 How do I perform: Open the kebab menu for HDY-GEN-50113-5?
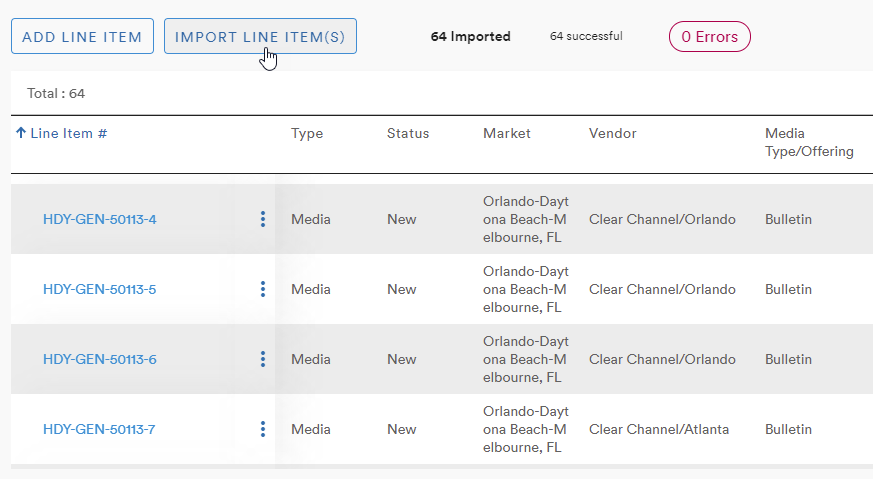(x=263, y=289)
